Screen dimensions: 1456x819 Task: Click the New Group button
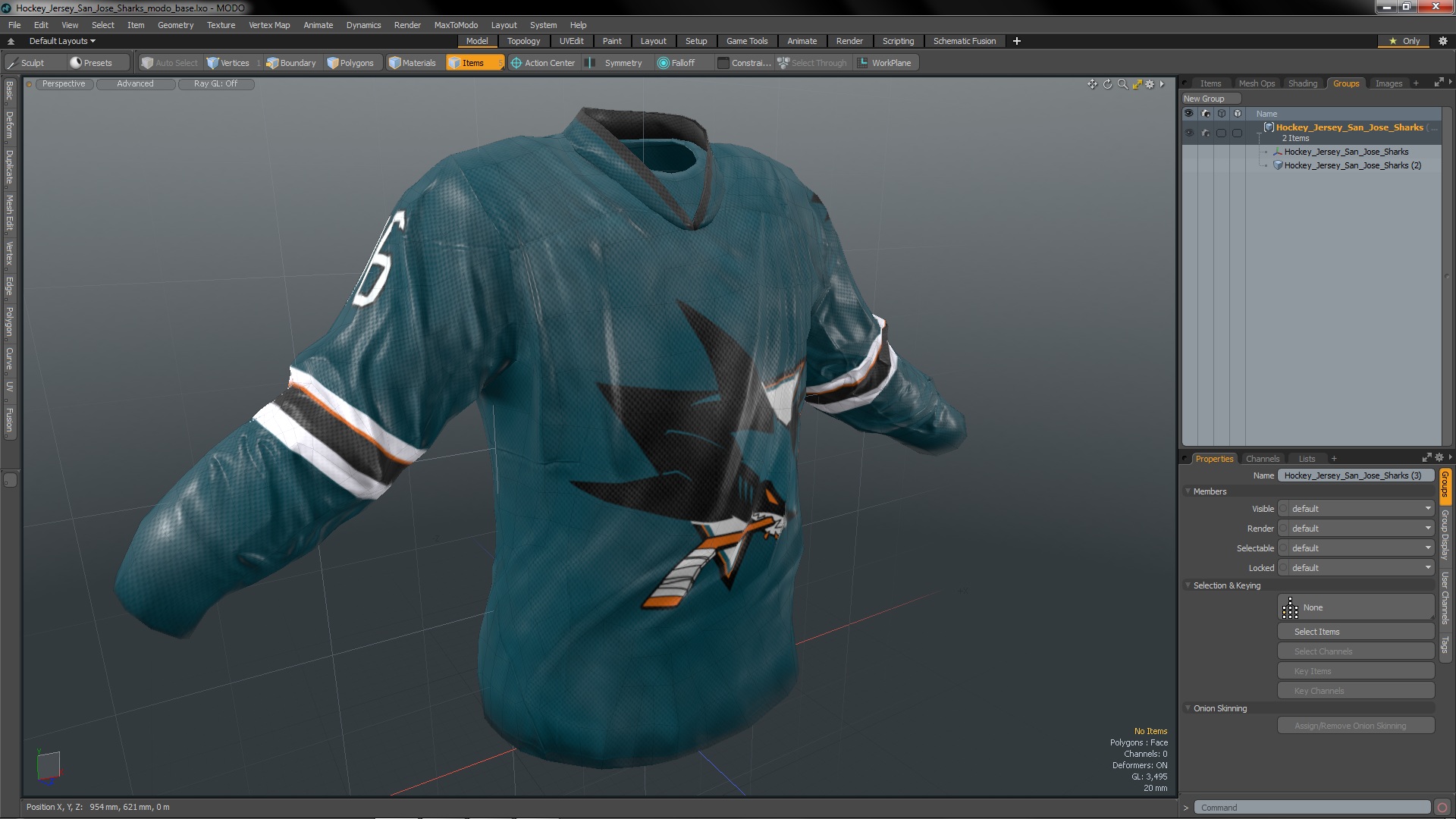click(x=1210, y=99)
